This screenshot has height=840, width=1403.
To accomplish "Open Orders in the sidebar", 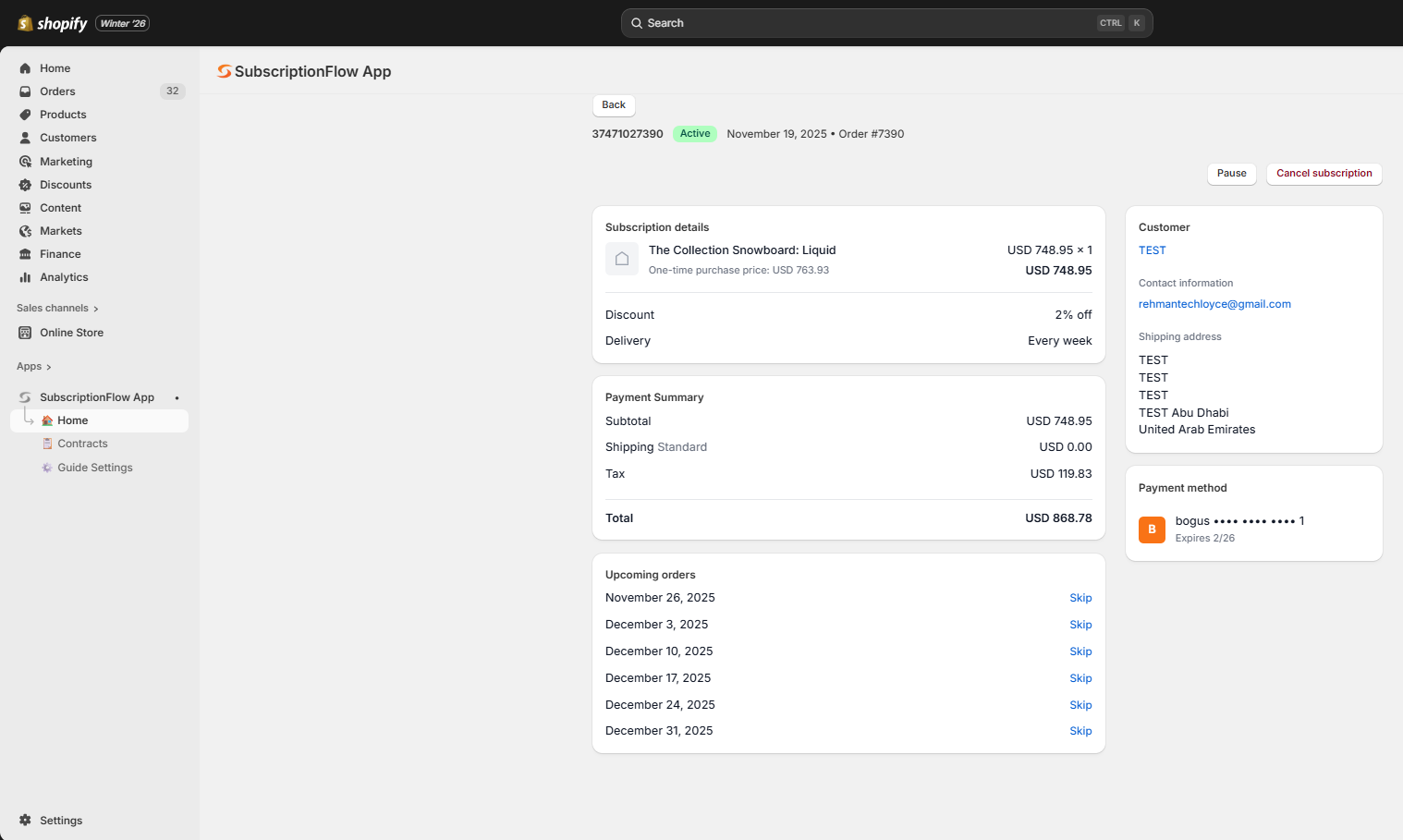I will point(100,91).
